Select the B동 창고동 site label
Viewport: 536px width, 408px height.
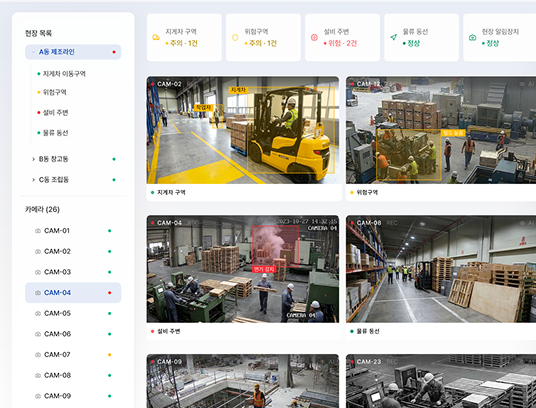click(x=53, y=159)
